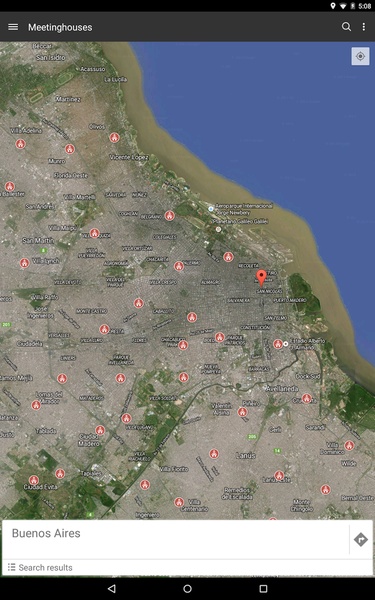The height and width of the screenshot is (600, 375).
Task: Tap meetinghouse marker left of Estadio Alberto Armando
Action: point(278,344)
